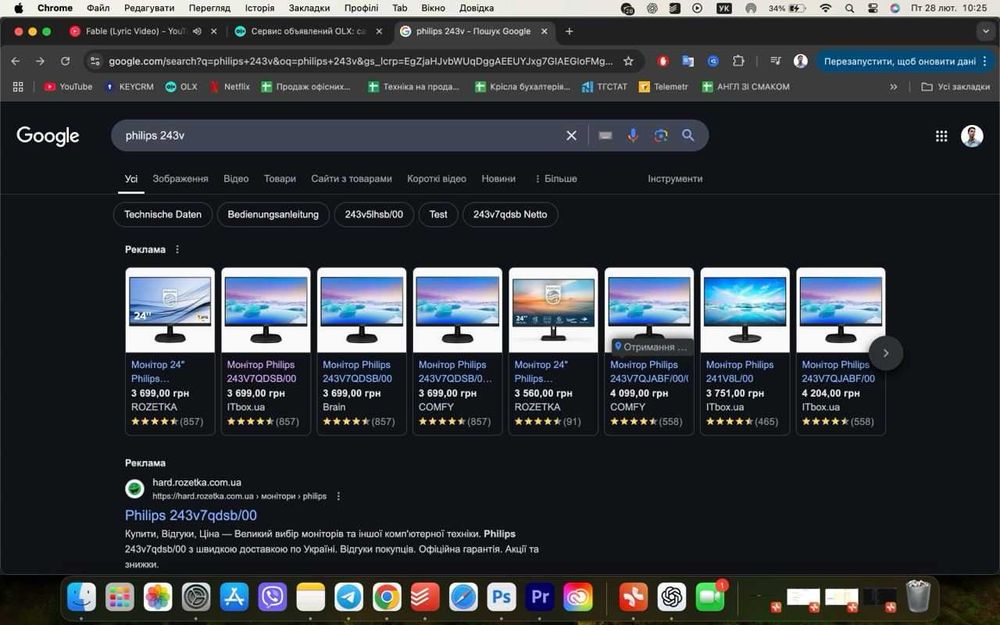This screenshot has height=625, width=1000.
Task: Open the ROZETKA monitor card priced 3 560,00 грн
Action: point(553,351)
